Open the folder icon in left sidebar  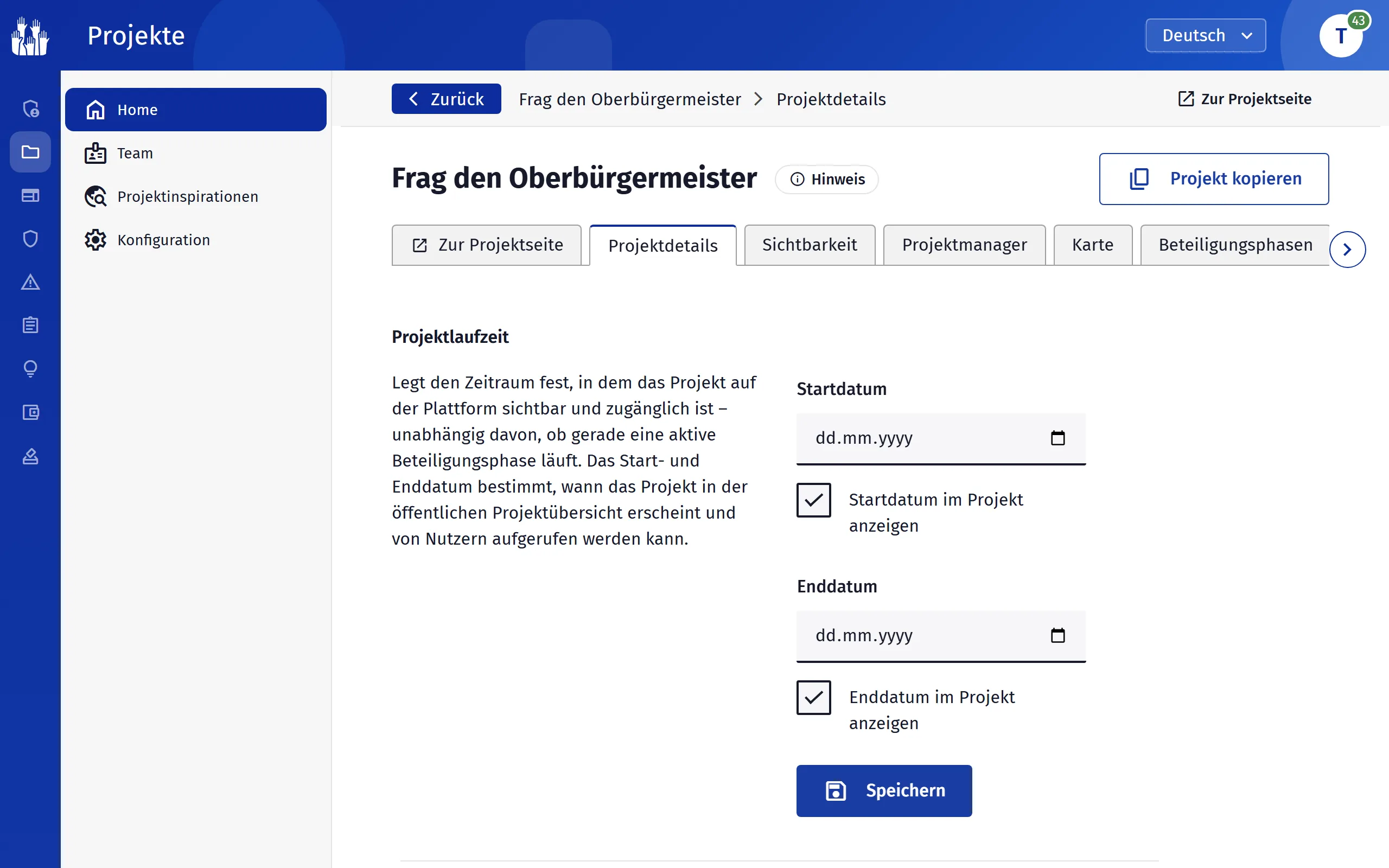30,152
